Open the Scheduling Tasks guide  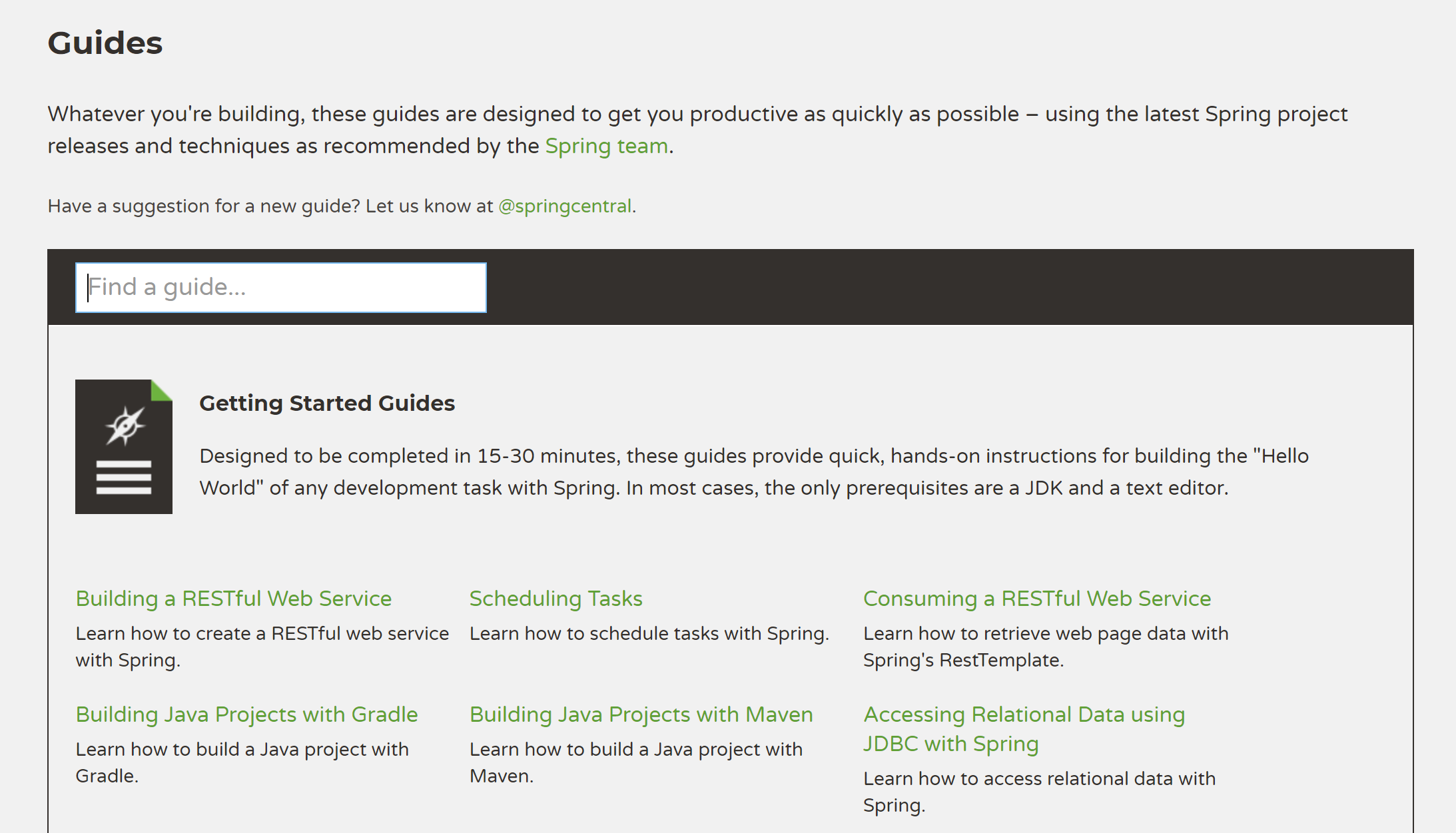(x=555, y=599)
